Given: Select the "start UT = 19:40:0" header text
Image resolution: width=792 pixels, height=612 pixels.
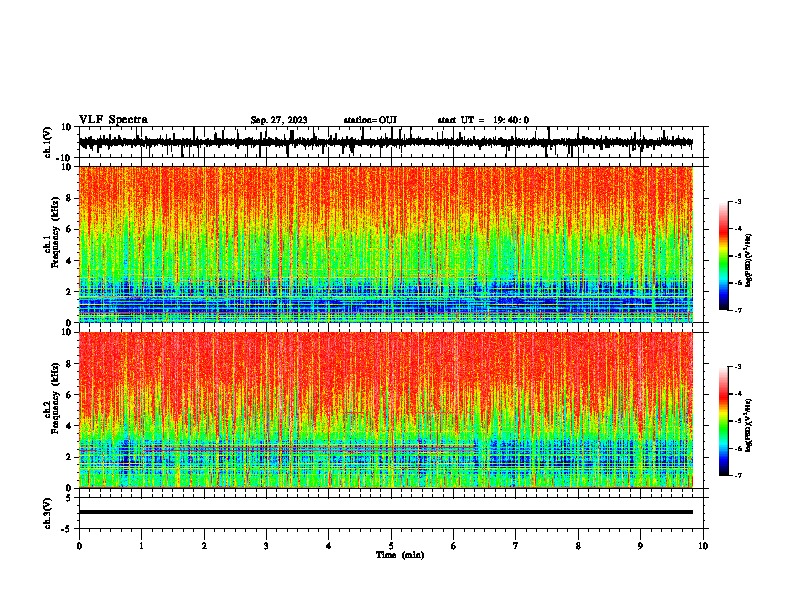Looking at the screenshot, I should [483, 120].
